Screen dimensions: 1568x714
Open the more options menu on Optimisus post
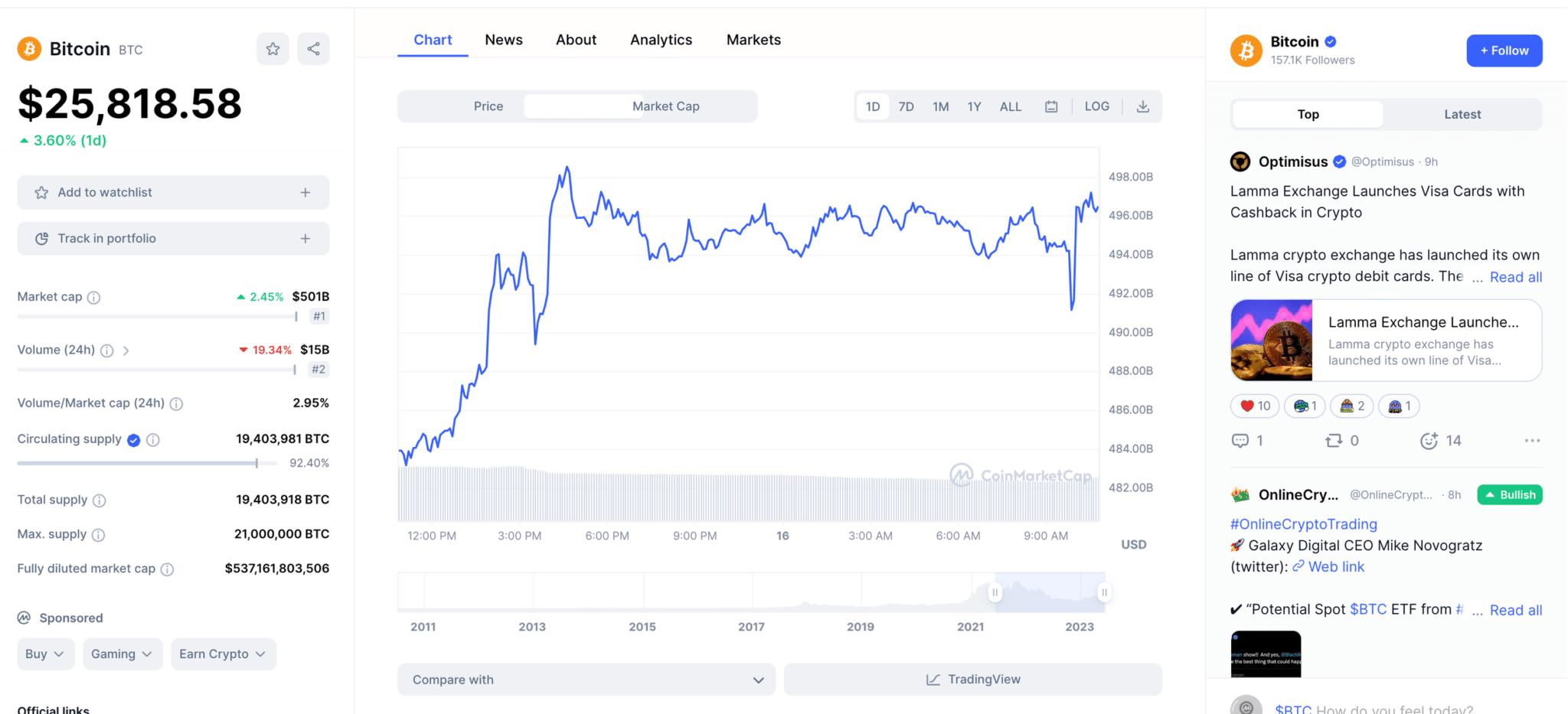point(1532,441)
